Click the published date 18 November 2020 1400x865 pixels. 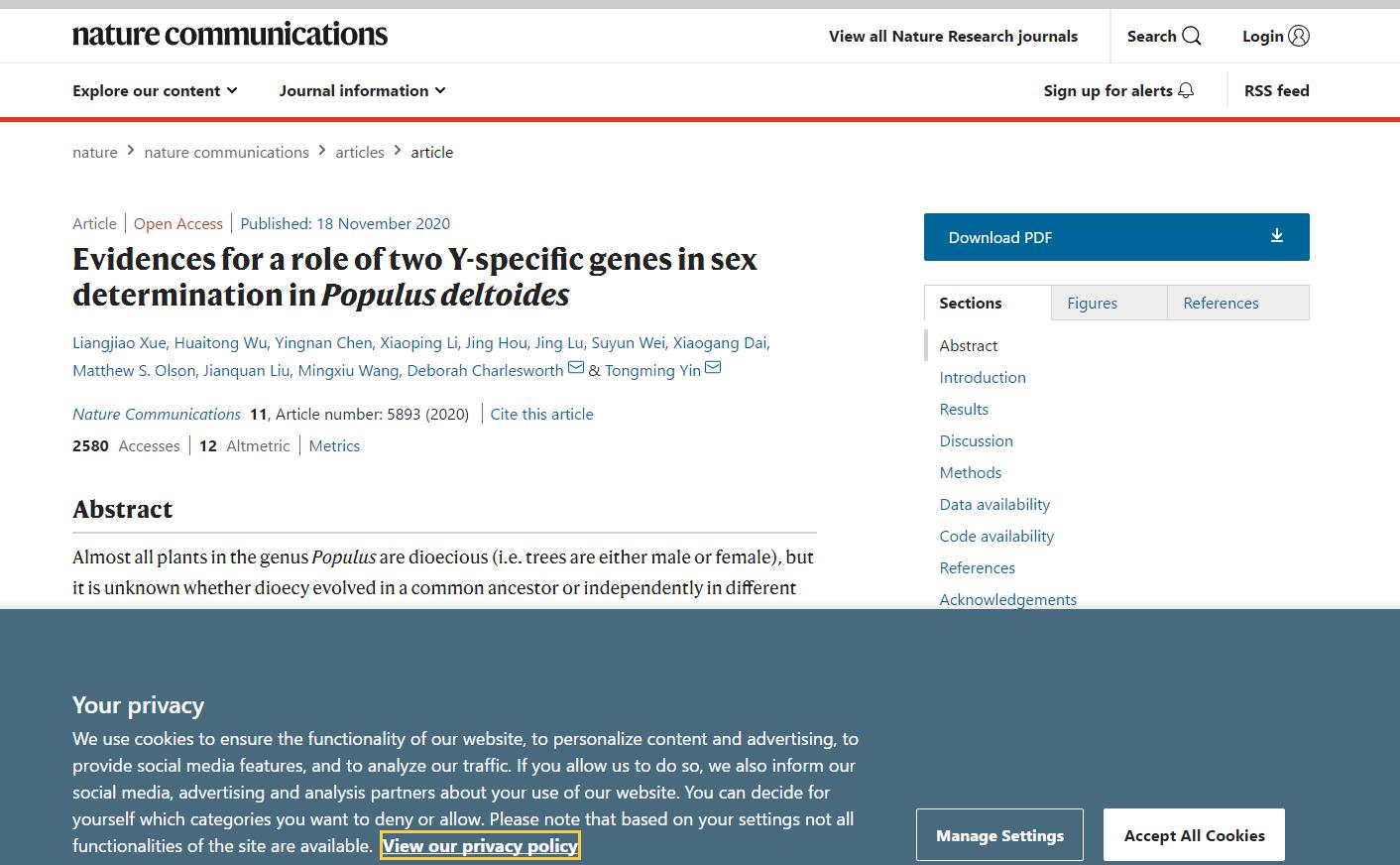383,223
